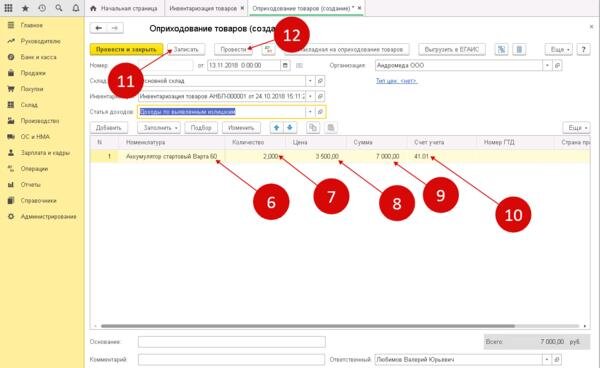Click the Тип цен link
Viewport: 600px width, 368px height.
click(x=396, y=81)
